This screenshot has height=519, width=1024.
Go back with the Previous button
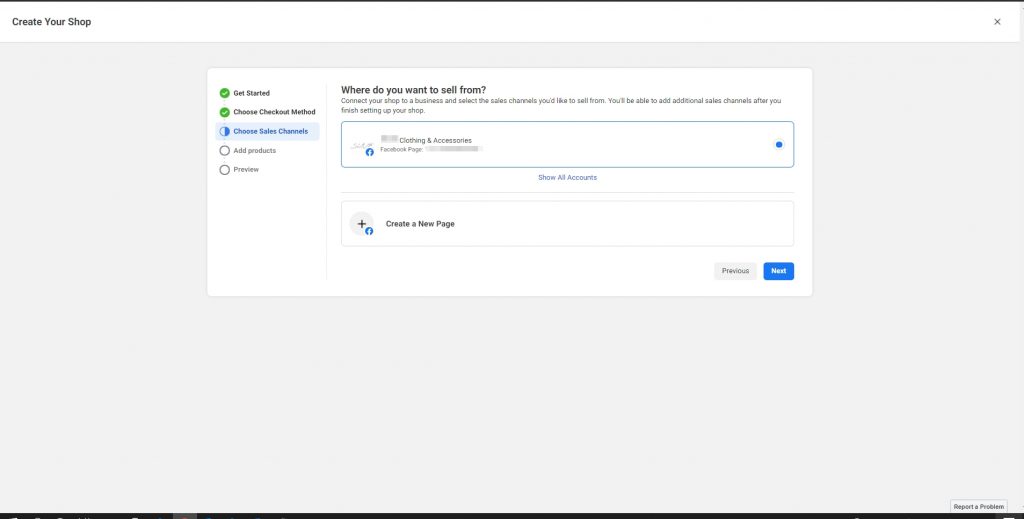735,271
